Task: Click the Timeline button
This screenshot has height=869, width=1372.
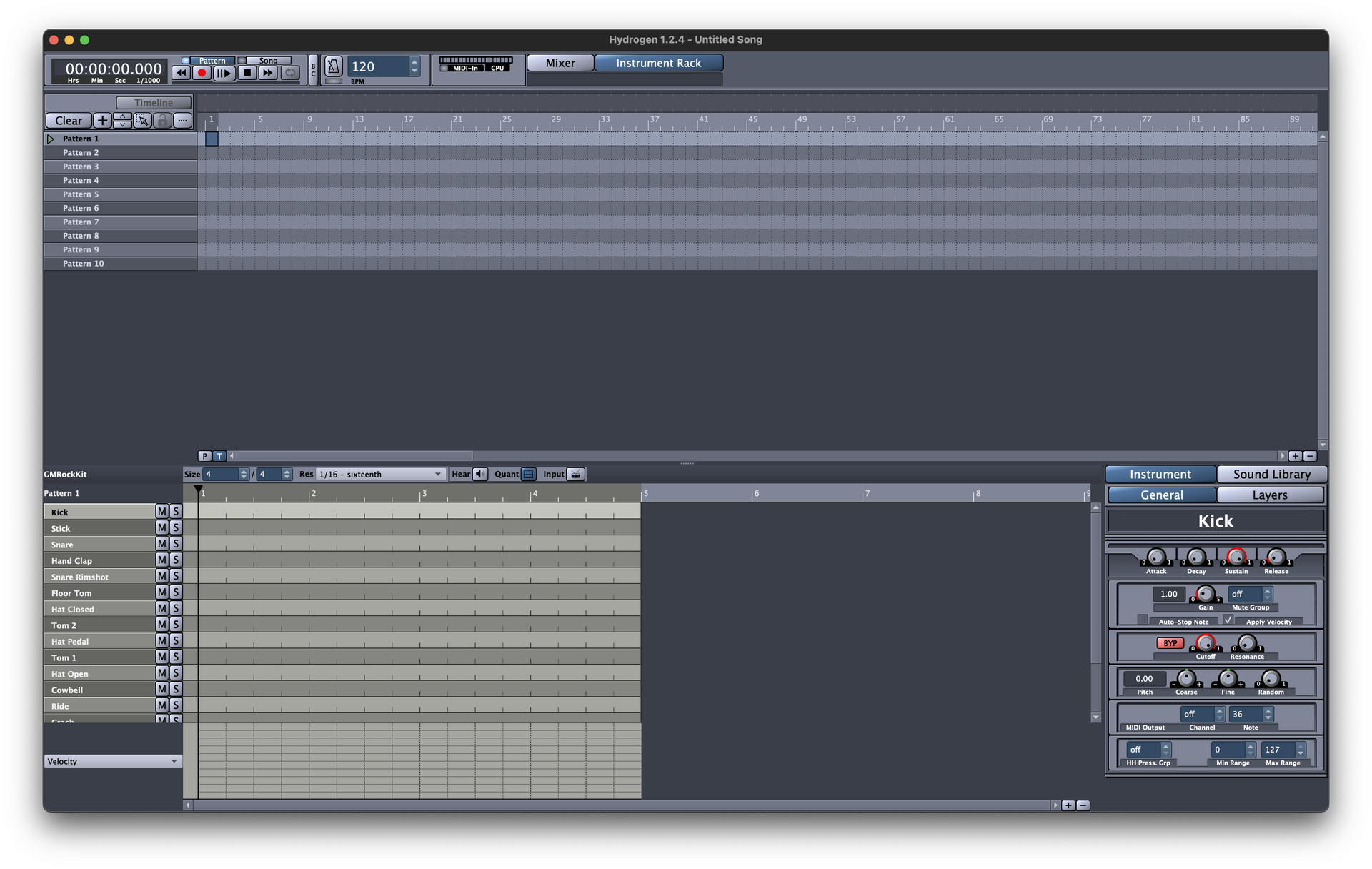Action: click(x=154, y=103)
